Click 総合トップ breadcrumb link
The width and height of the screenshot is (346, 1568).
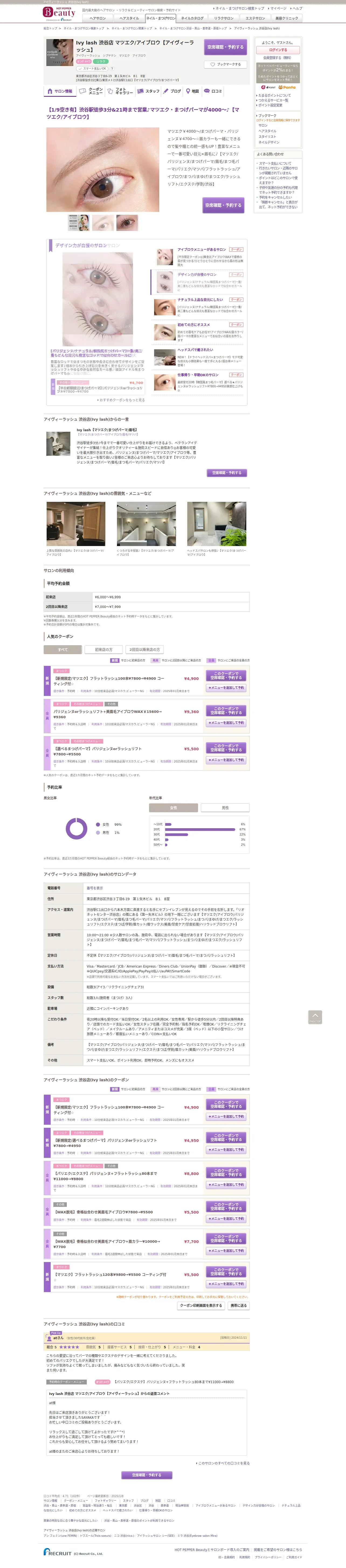coord(50,28)
